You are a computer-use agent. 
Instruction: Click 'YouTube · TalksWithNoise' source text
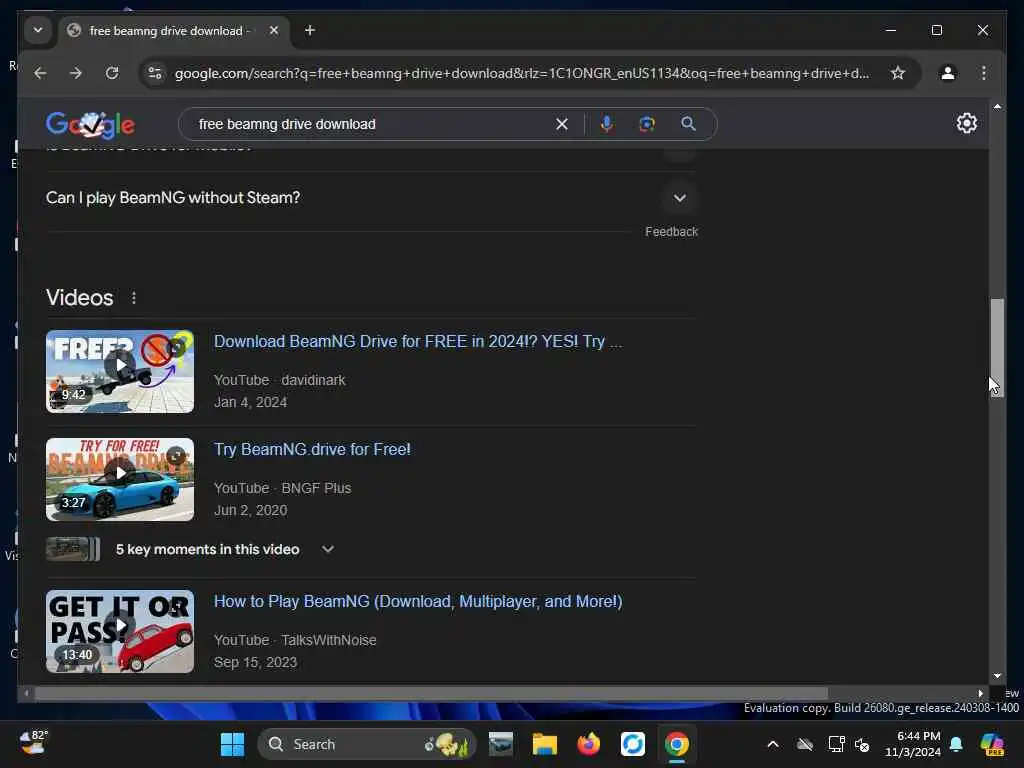coord(295,641)
